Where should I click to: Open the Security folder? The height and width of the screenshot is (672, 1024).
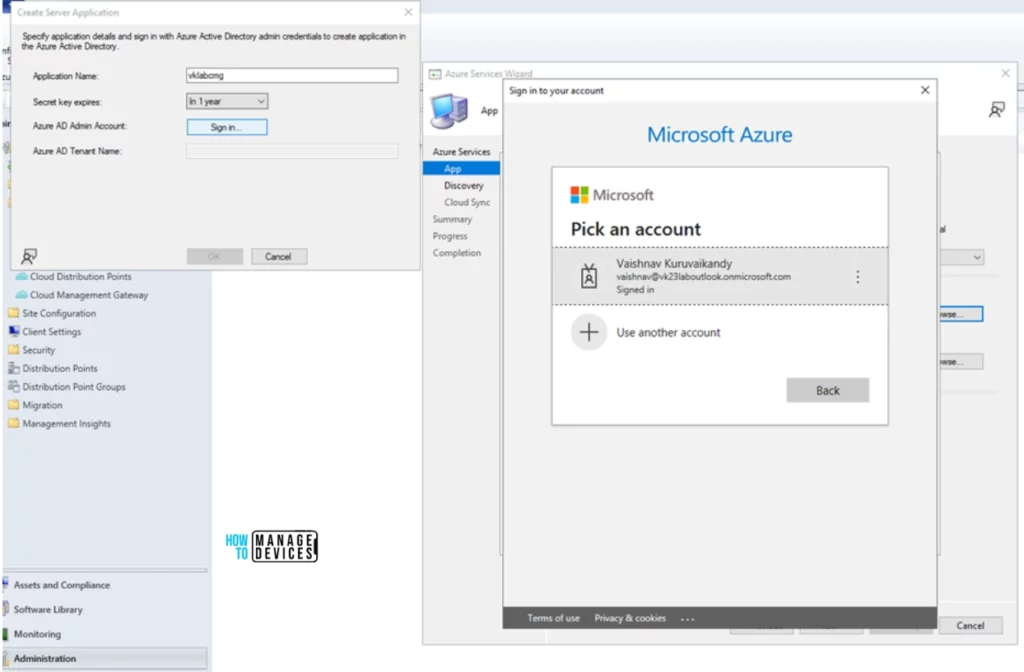pyautogui.click(x=39, y=350)
